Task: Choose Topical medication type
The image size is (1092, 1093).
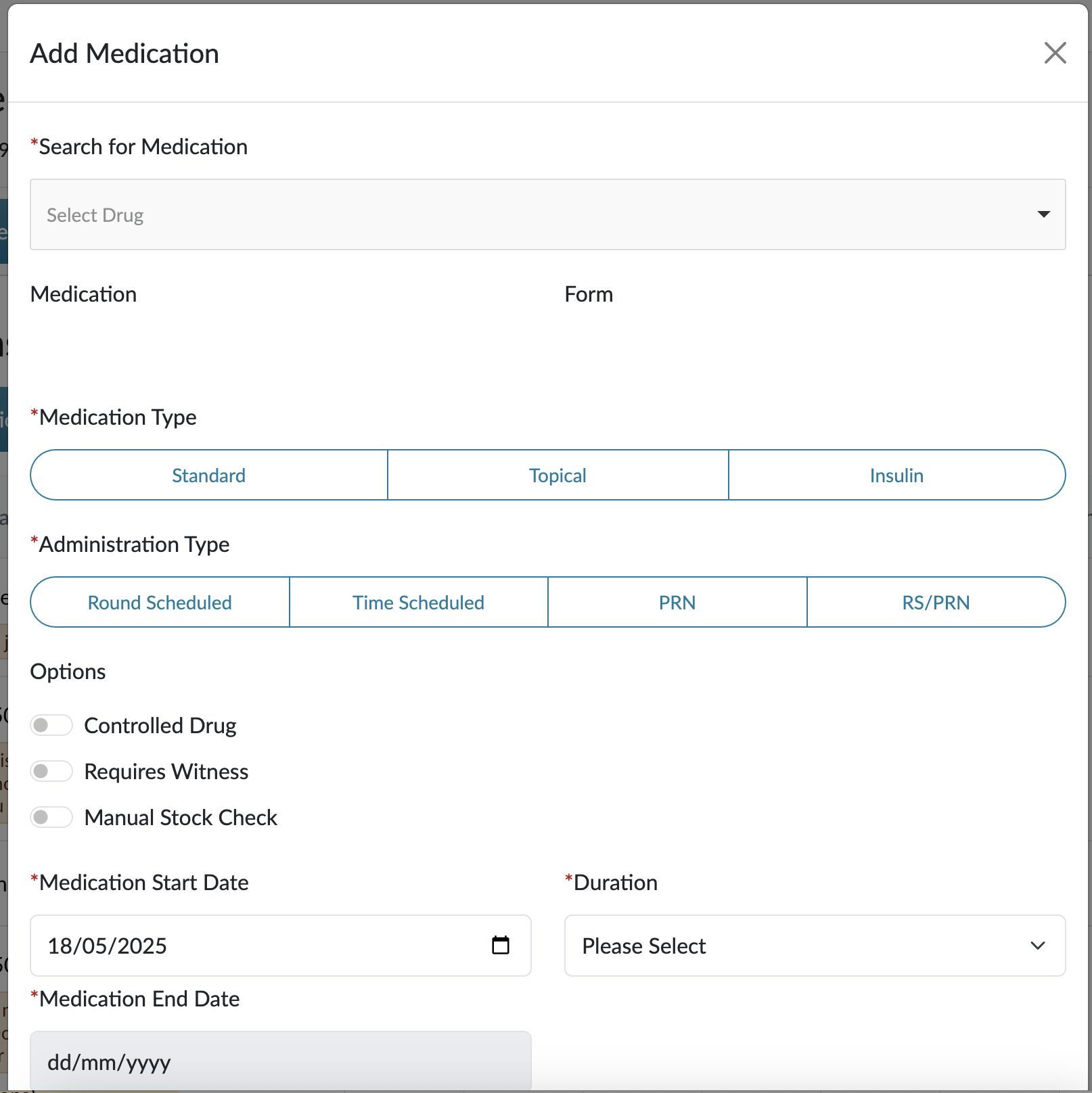Action: (x=558, y=475)
